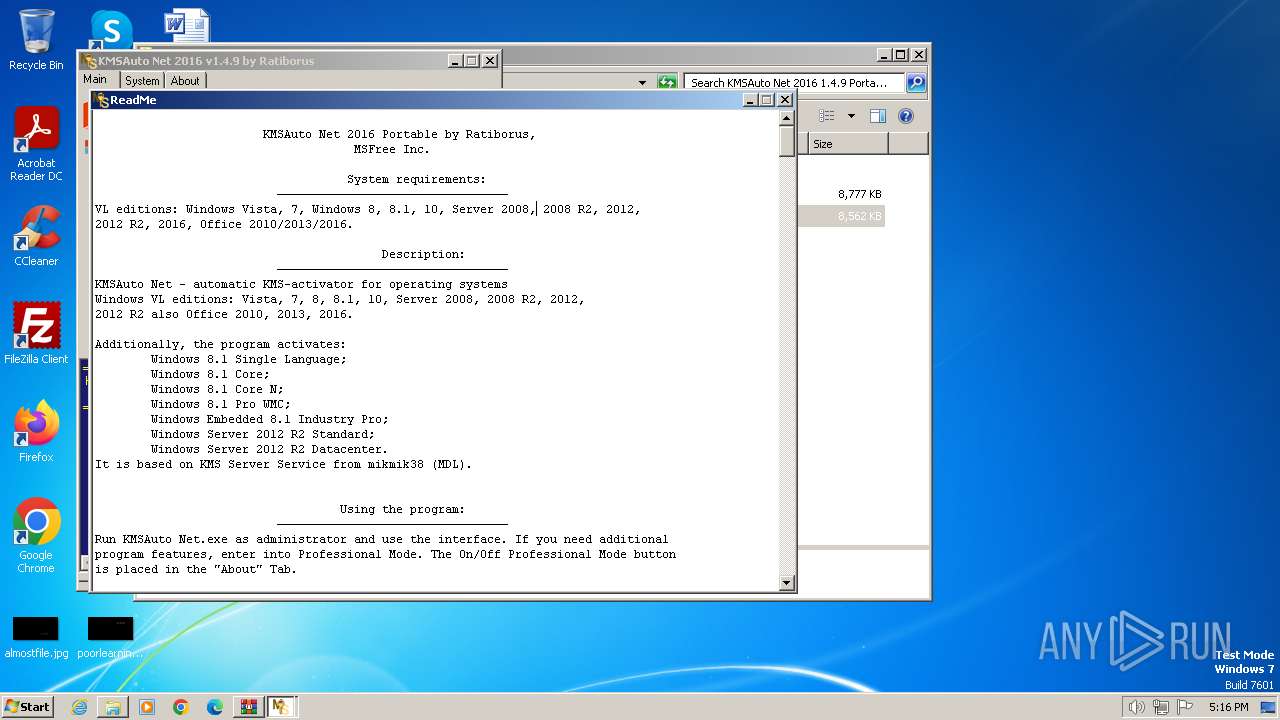
Task: Click the ReadMe window title bar
Action: [420, 100]
